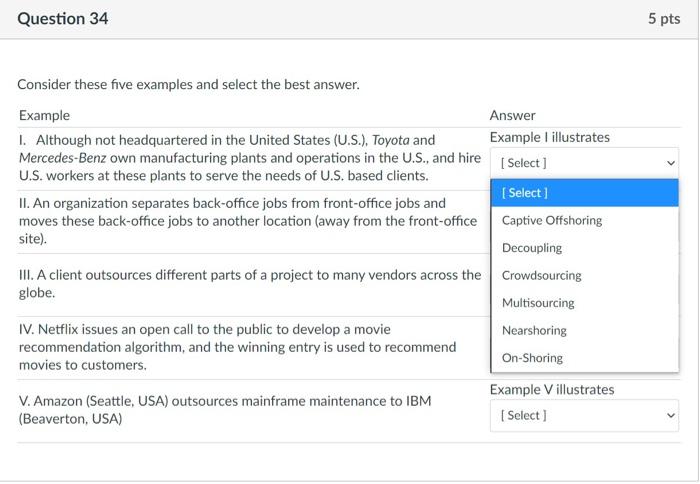Viewport: 700px width, 484px height.
Task: Click Example IV text about Netflix open call
Action: pos(238,347)
